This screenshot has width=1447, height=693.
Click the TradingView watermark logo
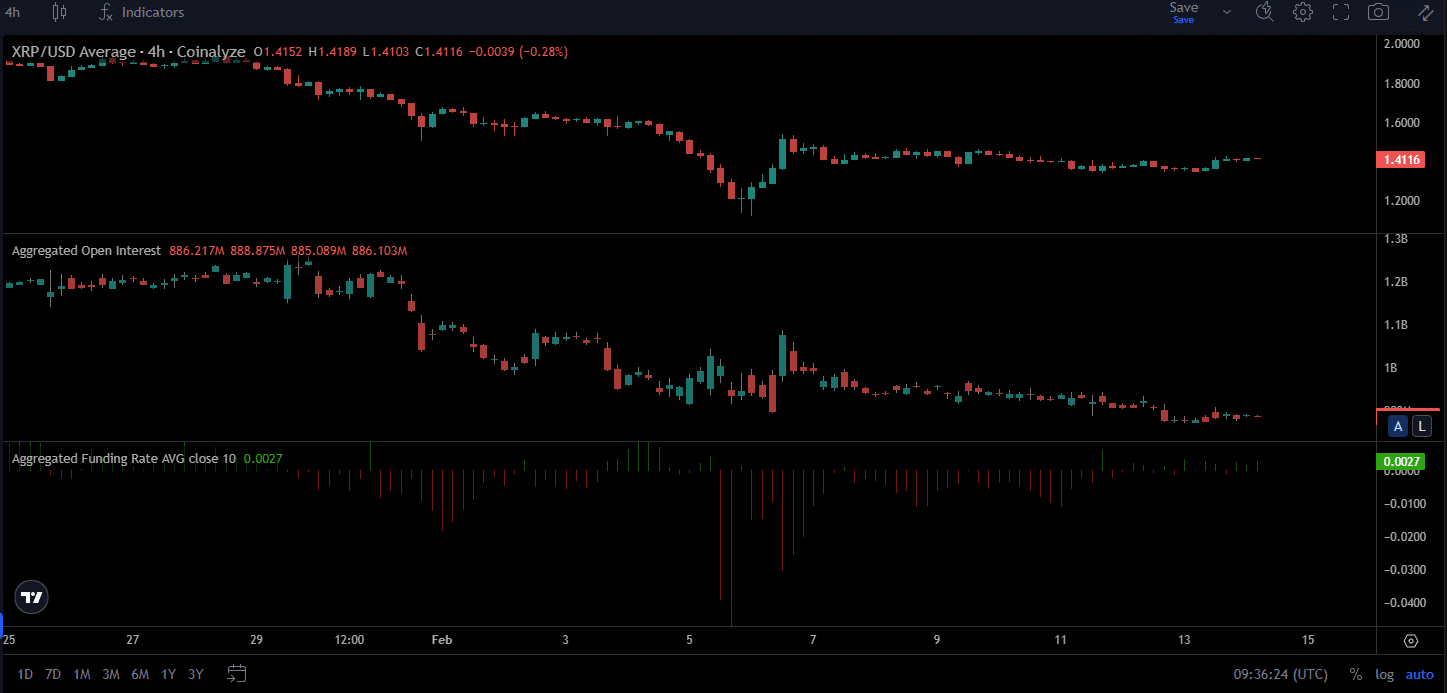point(31,597)
